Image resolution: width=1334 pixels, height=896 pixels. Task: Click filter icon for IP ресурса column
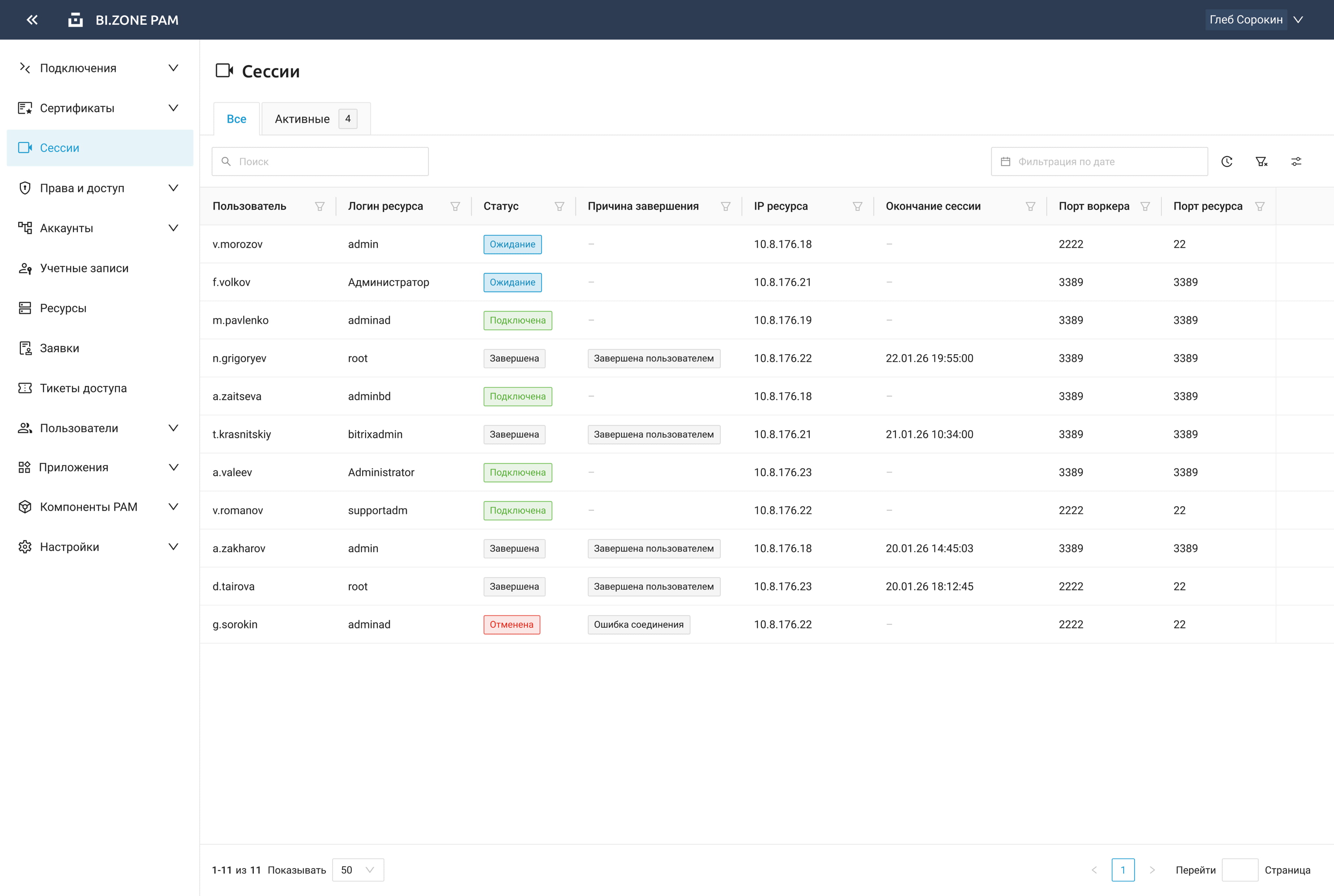pyautogui.click(x=857, y=206)
